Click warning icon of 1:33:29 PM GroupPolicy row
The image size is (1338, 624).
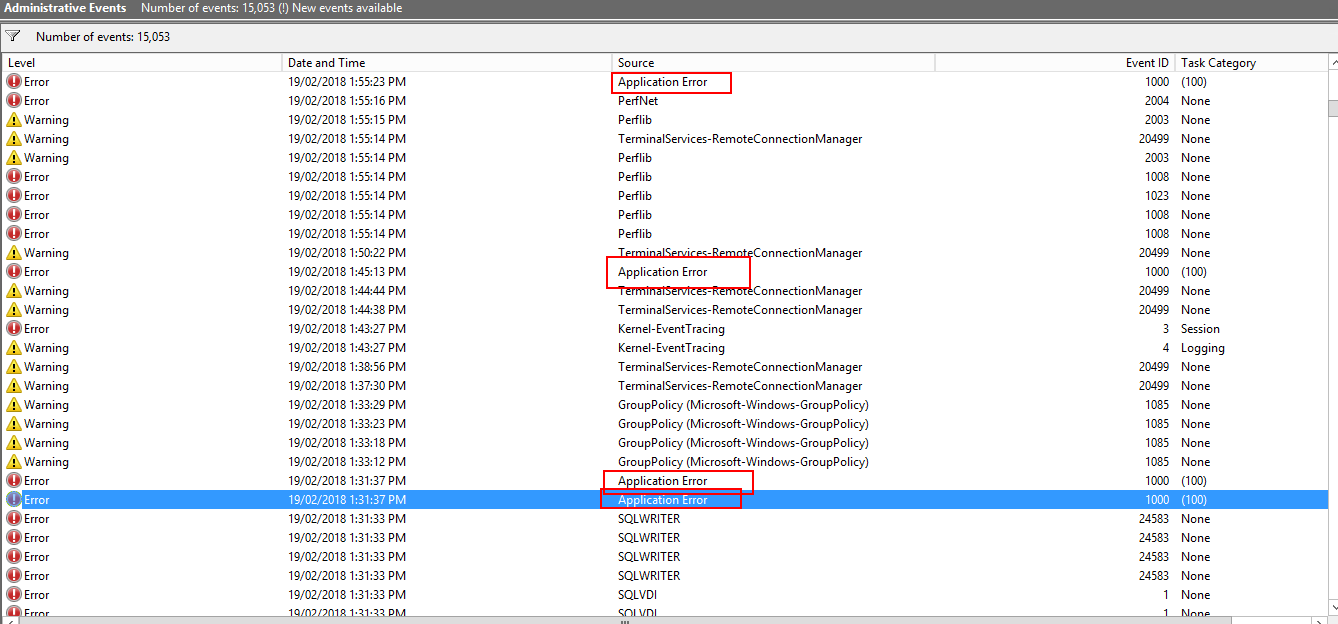click(x=14, y=405)
